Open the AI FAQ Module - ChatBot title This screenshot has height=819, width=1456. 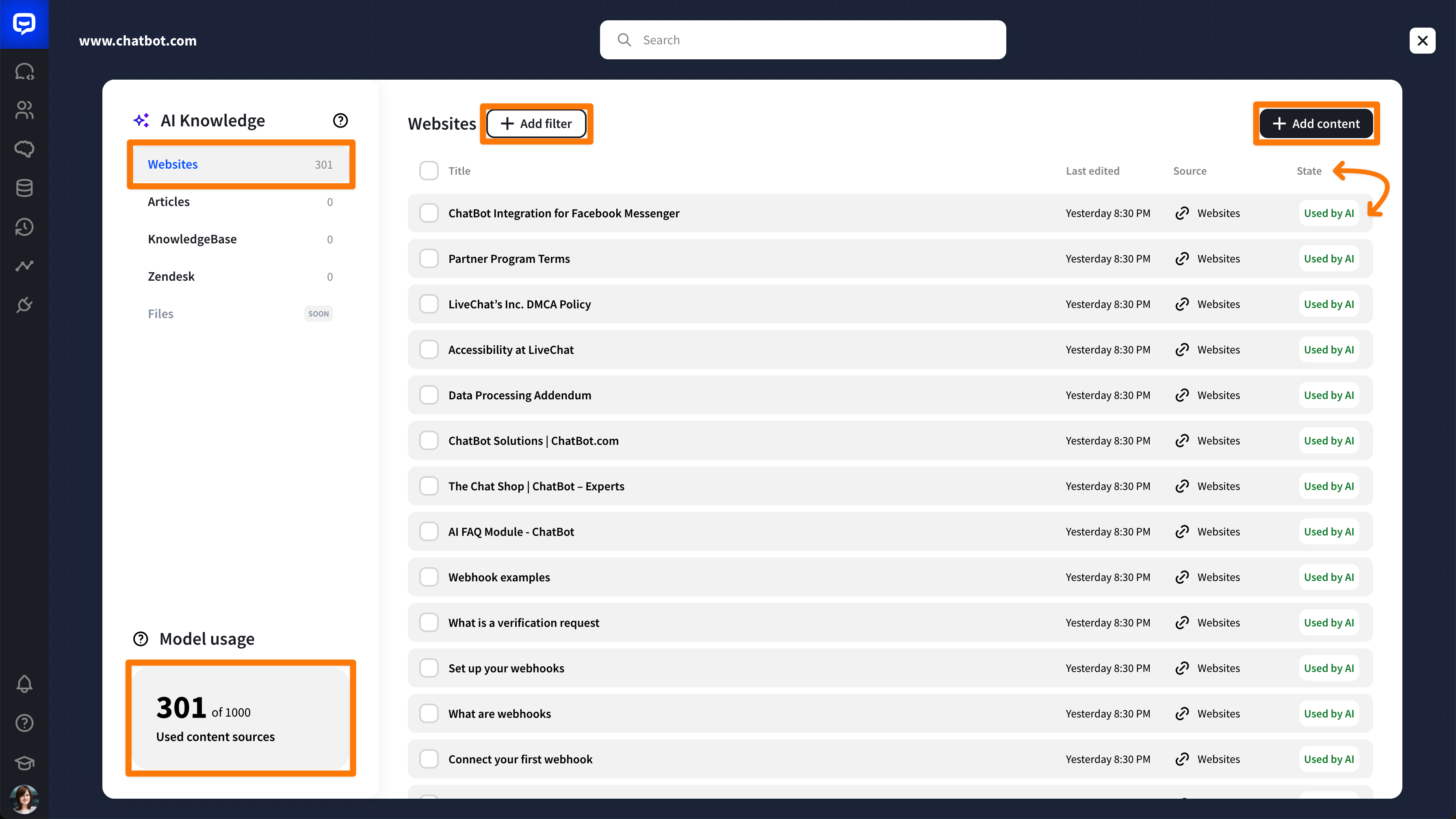(511, 532)
